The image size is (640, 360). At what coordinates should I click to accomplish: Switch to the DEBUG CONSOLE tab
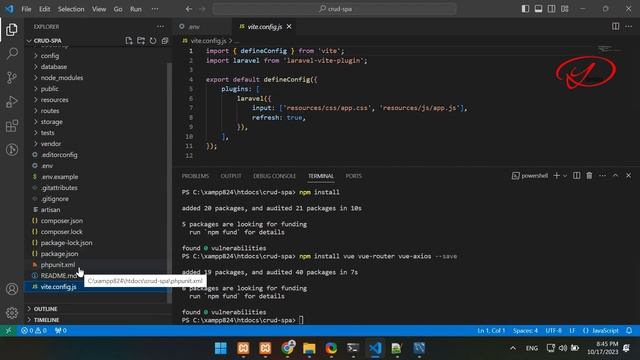[x=274, y=176]
